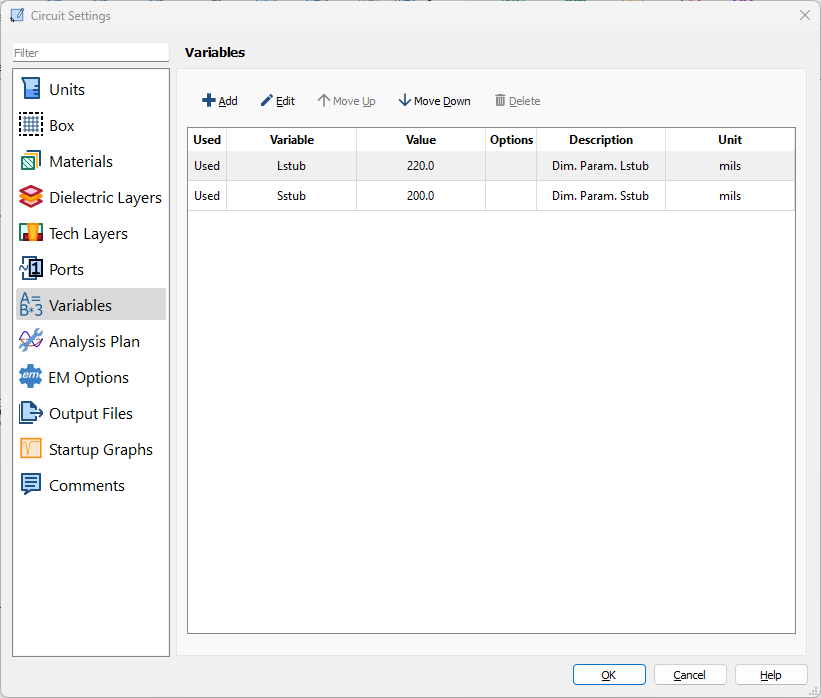Open the Output Files icon
The width and height of the screenshot is (821, 698).
[x=31, y=413]
